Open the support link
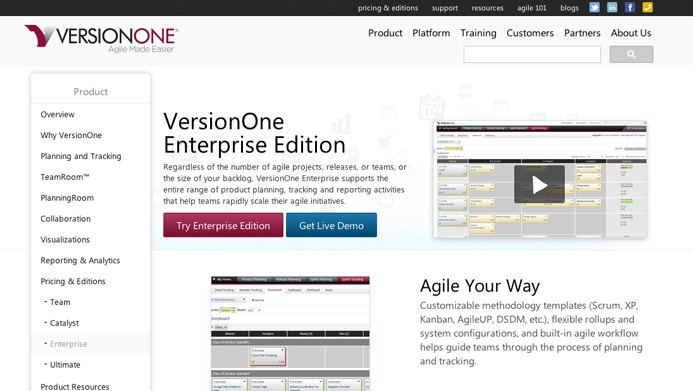Viewport: 693px width, 391px height. pos(445,8)
